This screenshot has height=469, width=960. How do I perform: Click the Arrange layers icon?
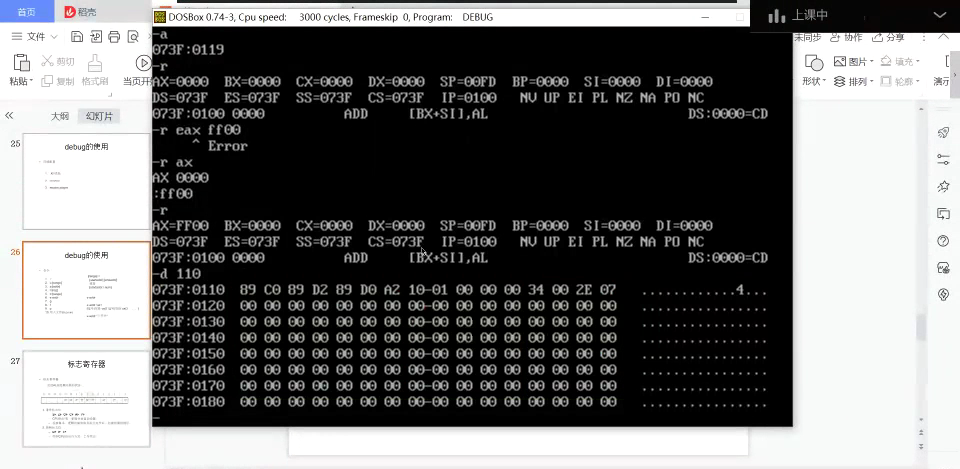(839, 81)
